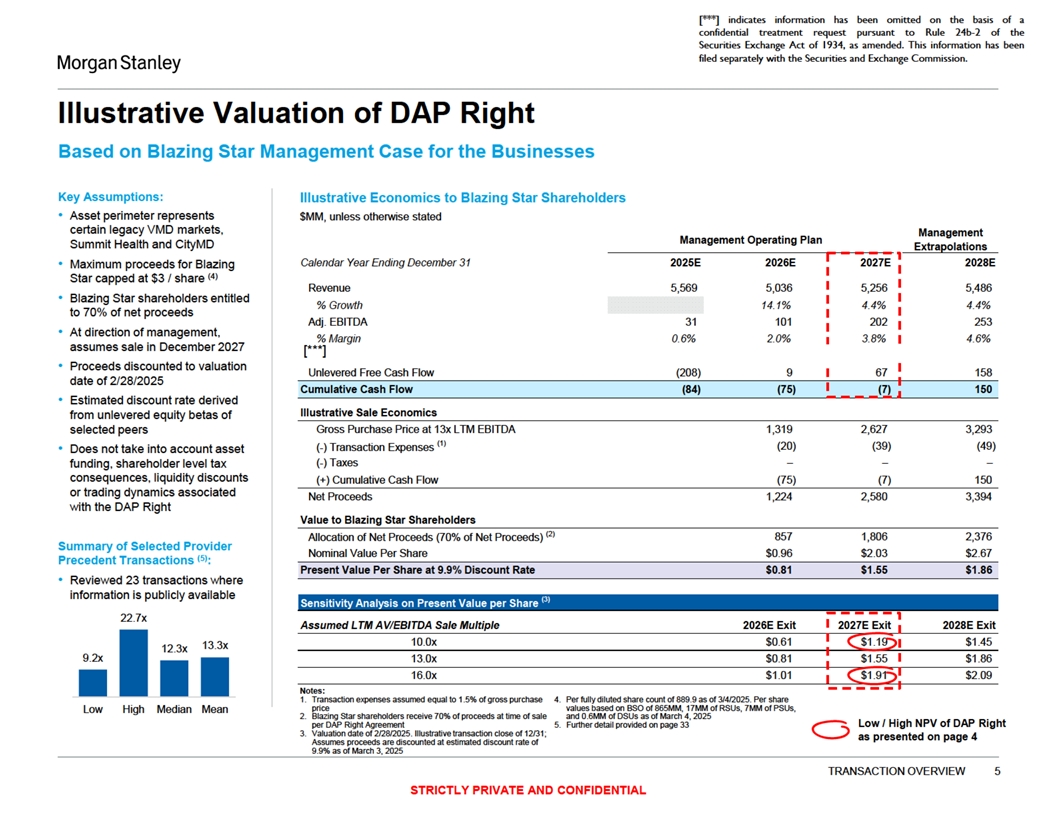Click the 2027E Adj. EBITDA value 202
Image resolution: width=1056 pixels, height=816 pixels.
point(878,322)
